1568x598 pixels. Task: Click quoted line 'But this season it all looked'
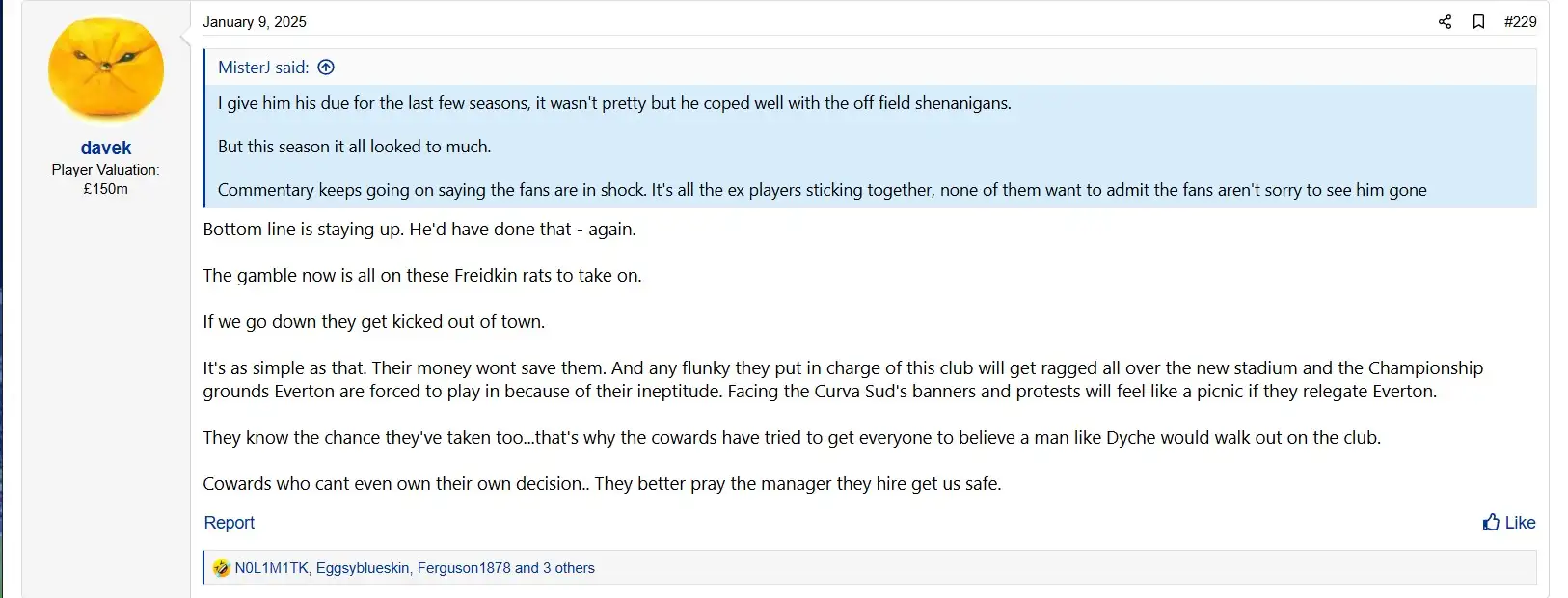click(x=354, y=147)
